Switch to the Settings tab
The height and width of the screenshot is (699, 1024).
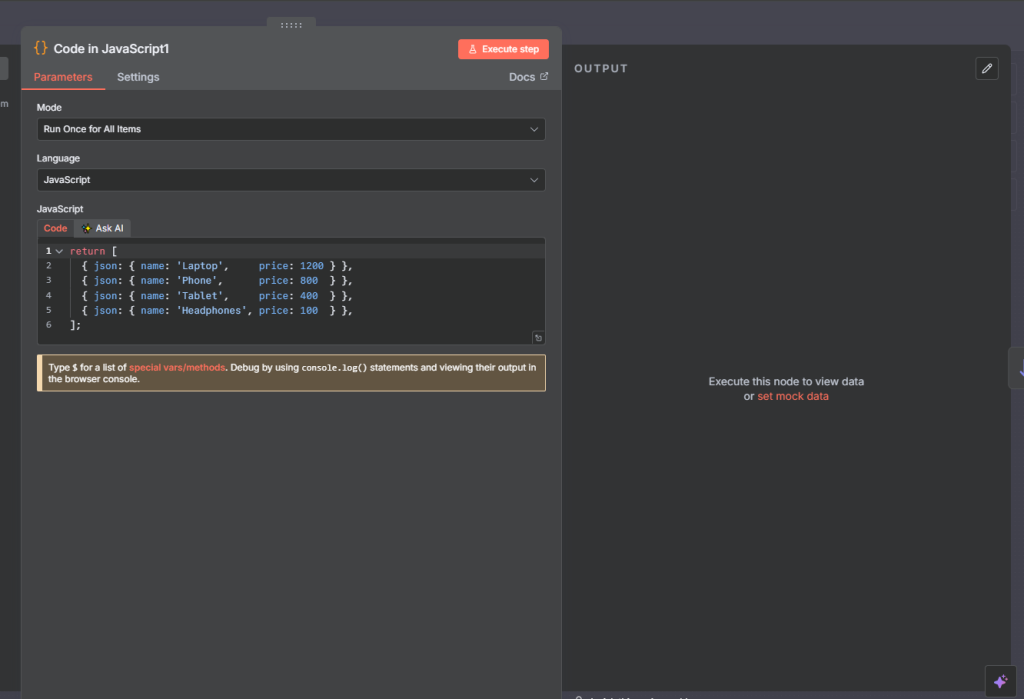click(138, 77)
